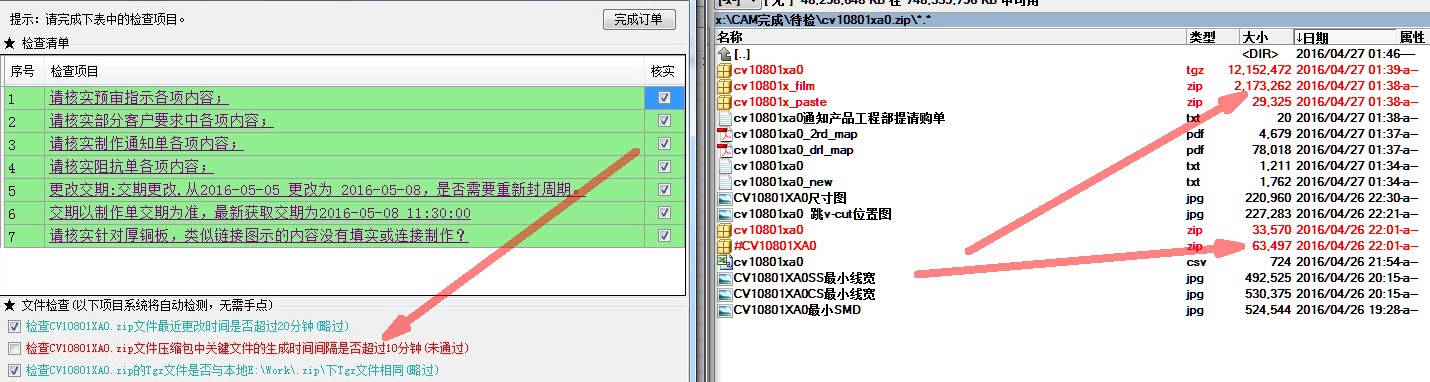Click the cv10801xa0 tgz archive icon
Viewport: 1430px width, 382px height.
point(725,70)
